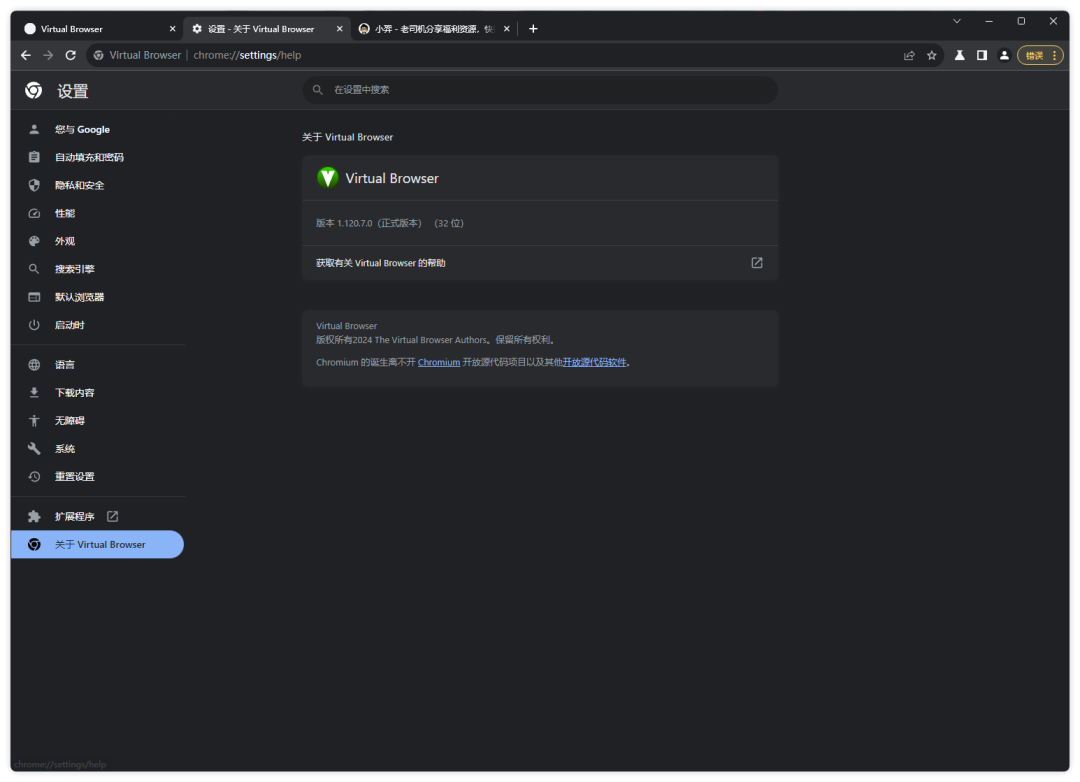1080x782 pixels.
Task: Close the 设置 - 关于 Virtual Browser tab
Action: coord(339,29)
